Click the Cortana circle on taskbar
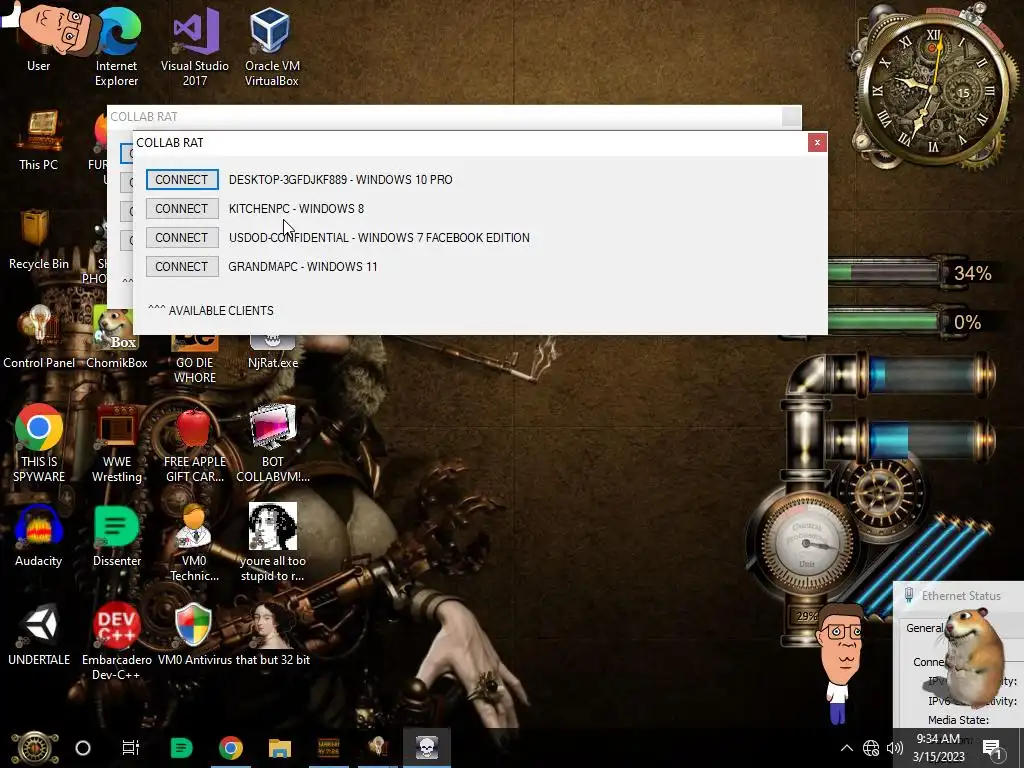The image size is (1024, 768). (x=83, y=748)
